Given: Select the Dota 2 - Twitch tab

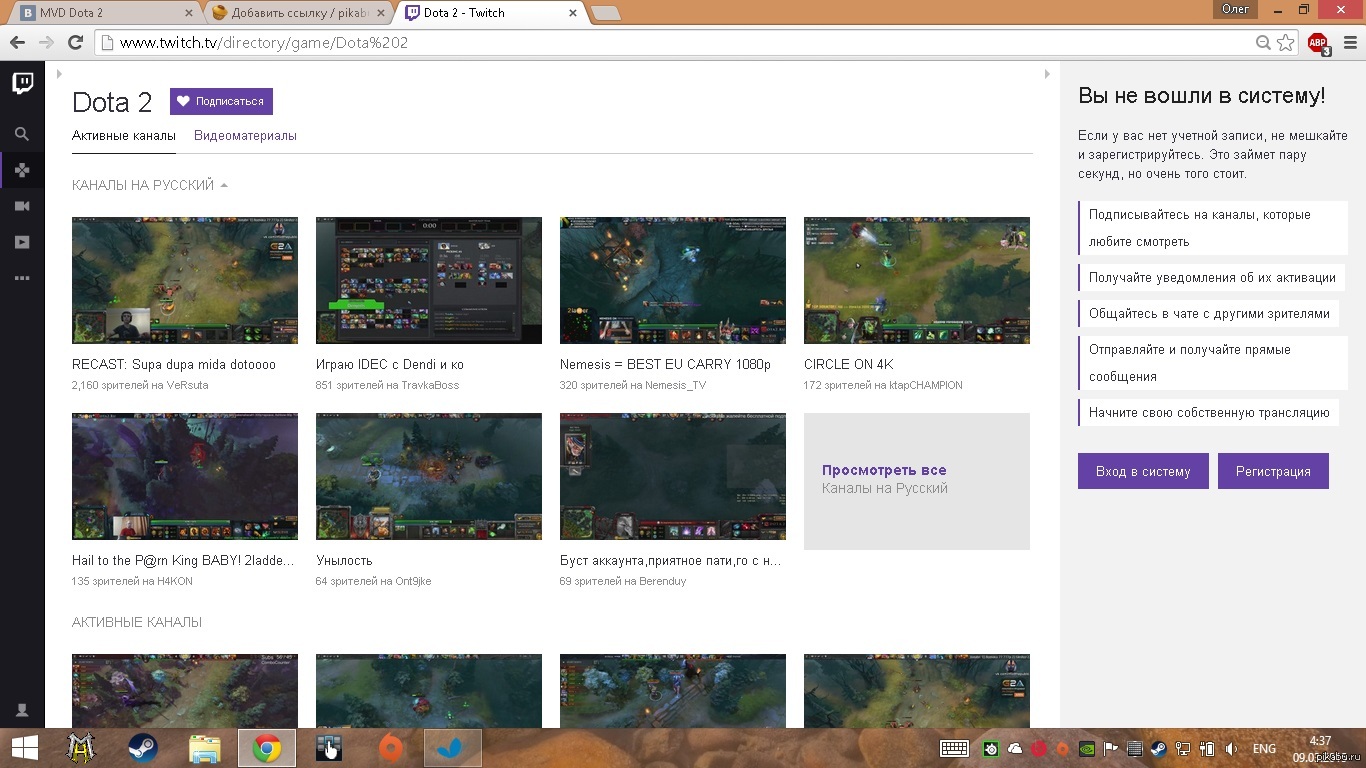Looking at the screenshot, I should tap(489, 13).
